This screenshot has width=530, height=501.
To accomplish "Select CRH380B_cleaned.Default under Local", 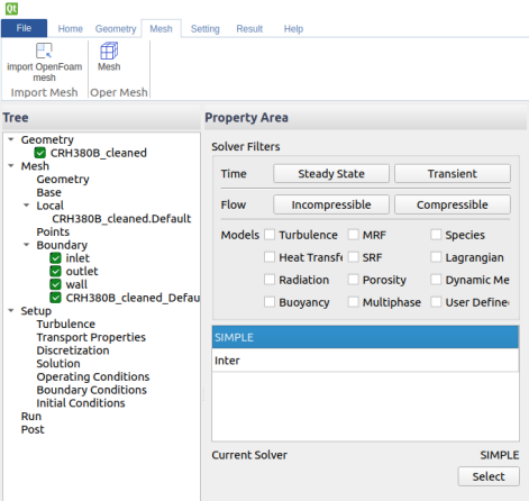I will (x=121, y=219).
